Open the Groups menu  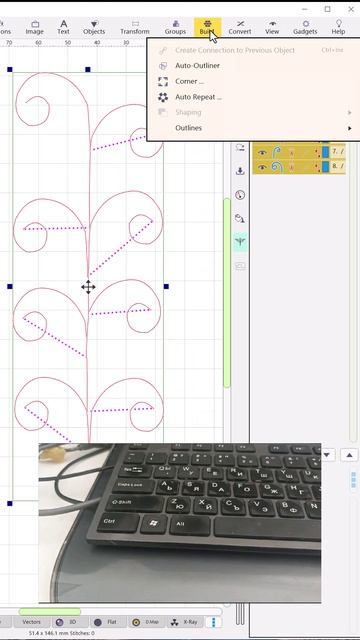click(176, 27)
